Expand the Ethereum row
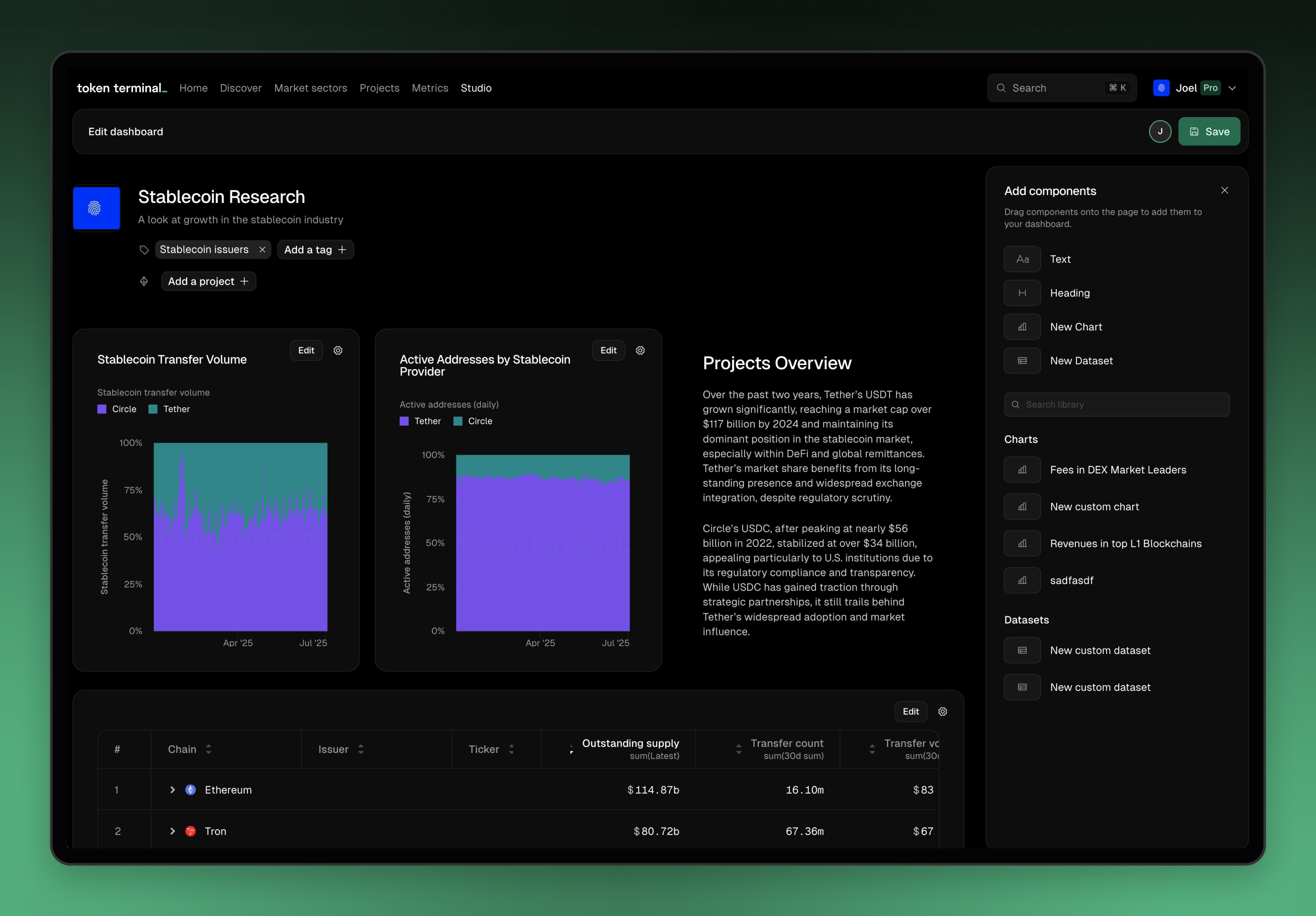This screenshot has width=1316, height=916. [172, 790]
